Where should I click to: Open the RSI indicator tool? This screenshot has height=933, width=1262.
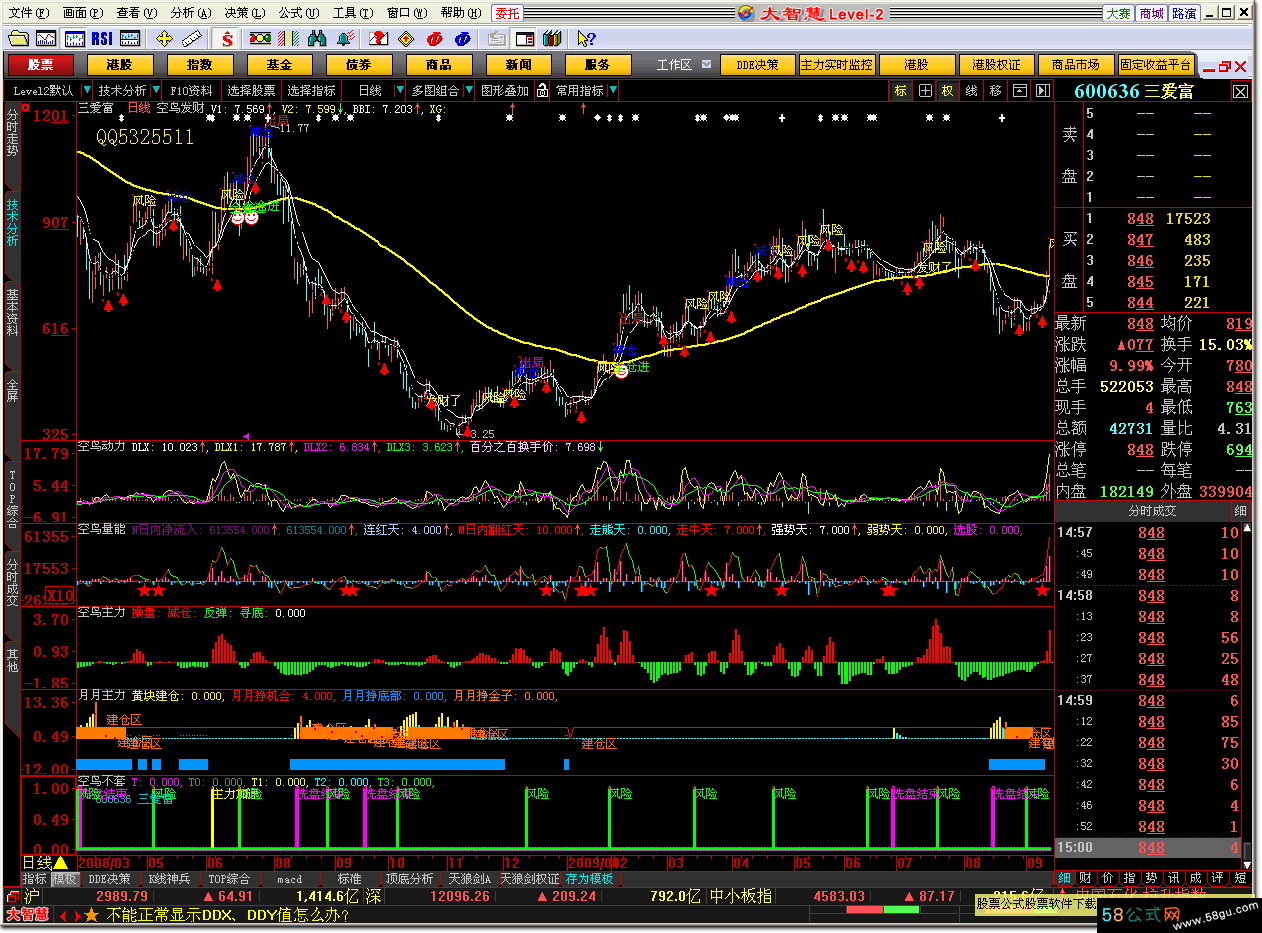pyautogui.click(x=101, y=39)
